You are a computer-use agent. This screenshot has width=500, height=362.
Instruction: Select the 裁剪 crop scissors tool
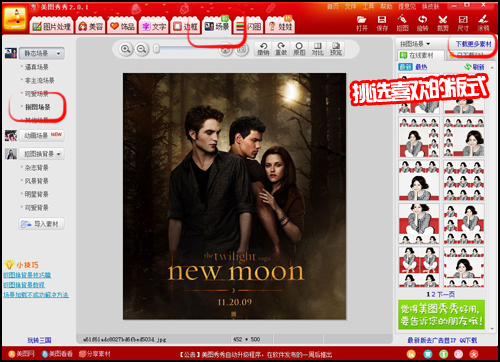[x=443, y=23]
